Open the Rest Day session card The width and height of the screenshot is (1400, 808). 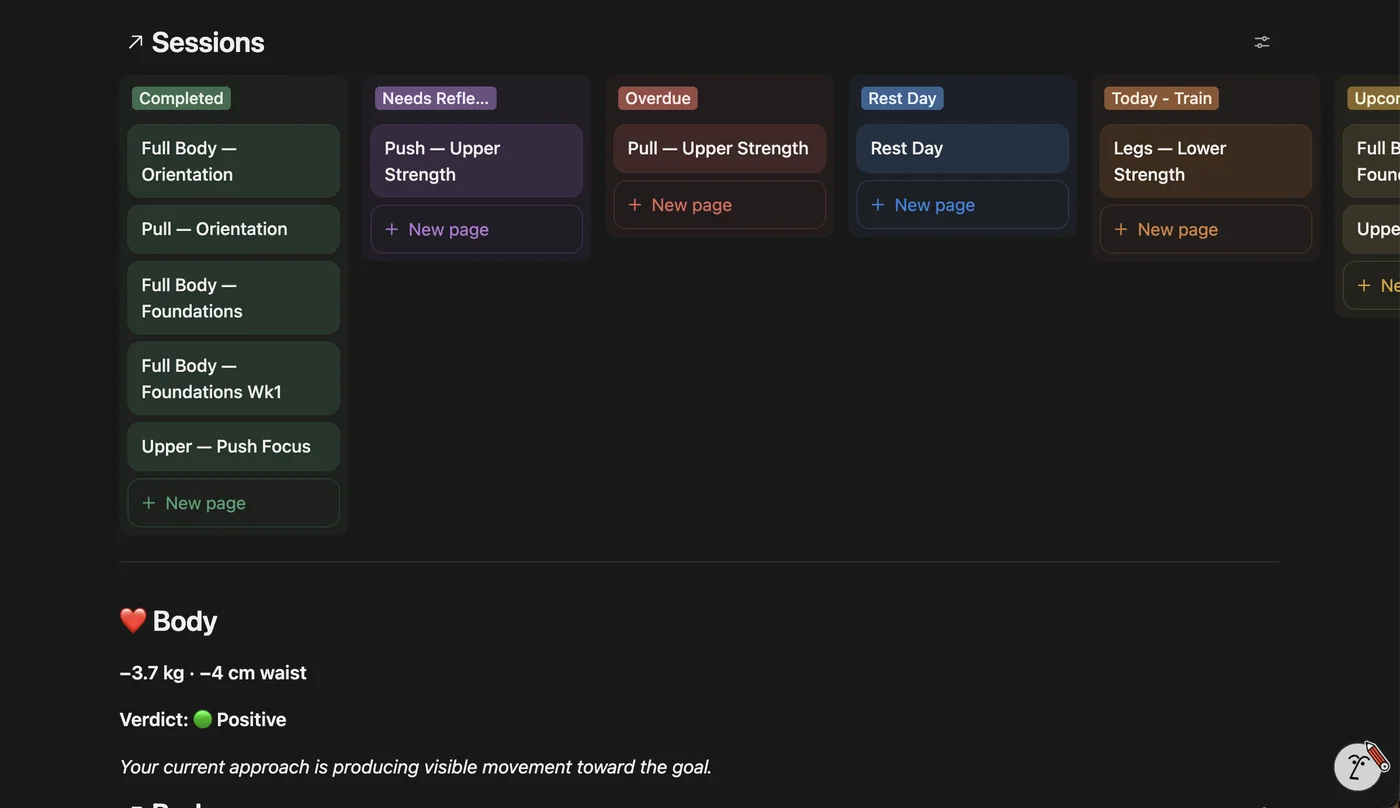coord(963,148)
